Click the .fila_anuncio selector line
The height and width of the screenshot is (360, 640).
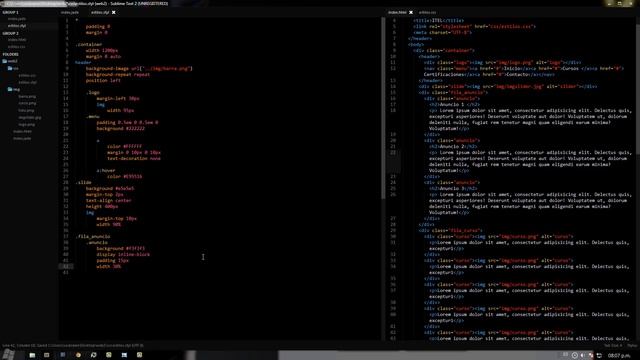coord(93,236)
